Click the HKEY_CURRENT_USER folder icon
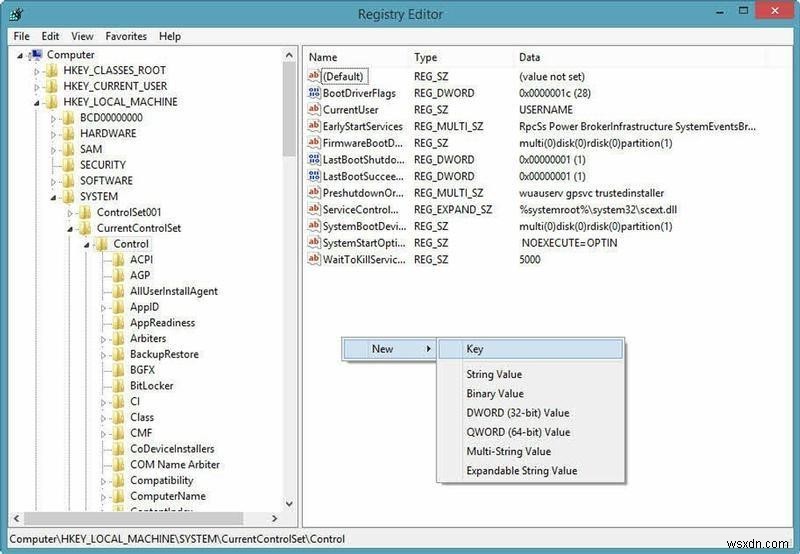Screen dimensions: 800x554 52,86
